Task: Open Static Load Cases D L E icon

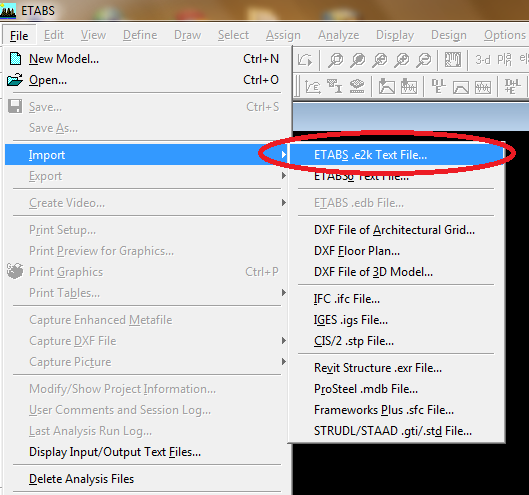Action: pyautogui.click(x=438, y=87)
